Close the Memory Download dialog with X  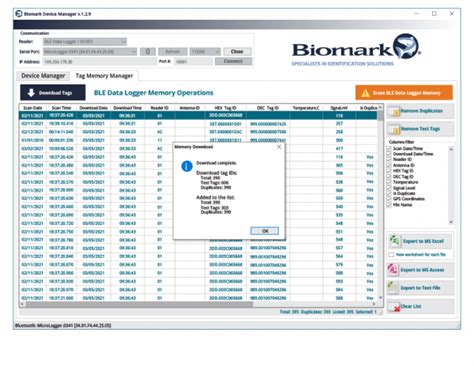(279, 147)
